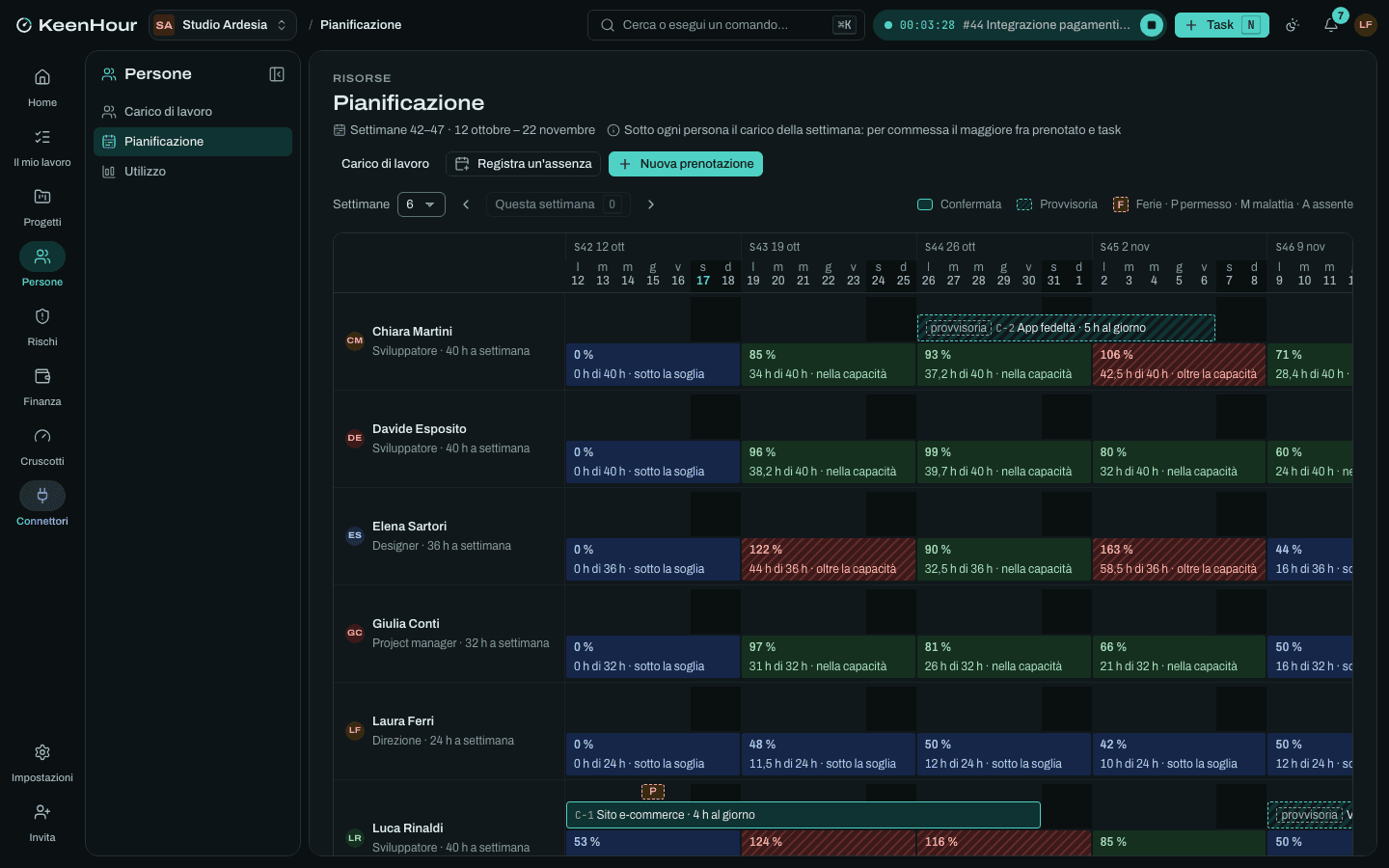Open the LF user avatar menu
The image size is (1389, 868).
click(x=1365, y=25)
